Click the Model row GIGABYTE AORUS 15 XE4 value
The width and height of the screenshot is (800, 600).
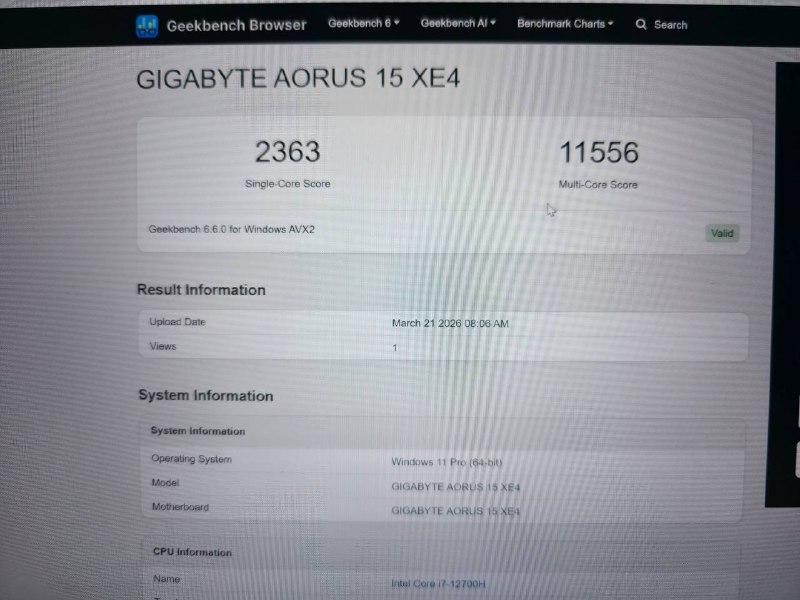pyautogui.click(x=455, y=487)
